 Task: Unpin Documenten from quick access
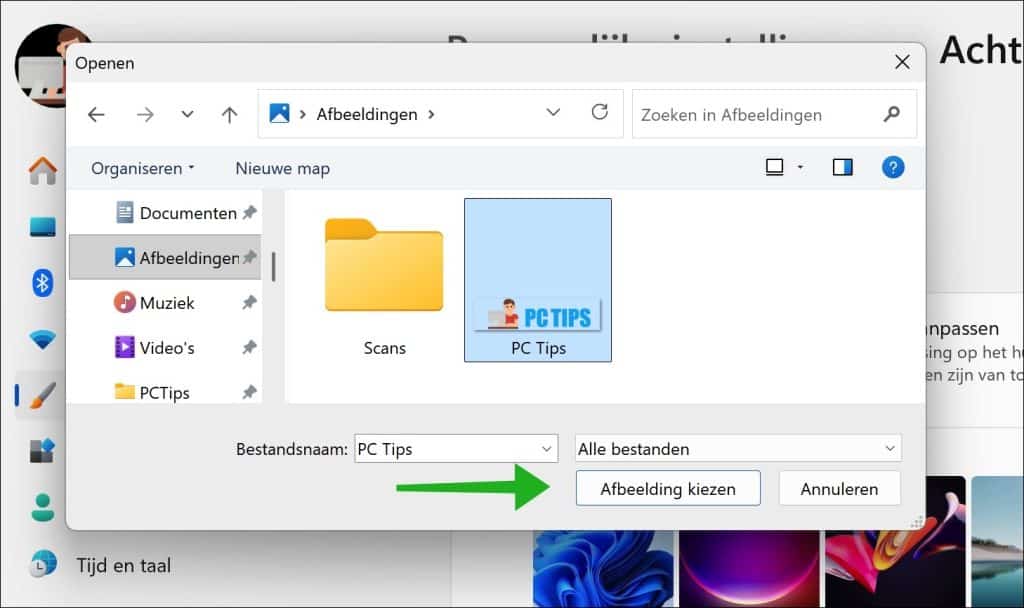[249, 212]
